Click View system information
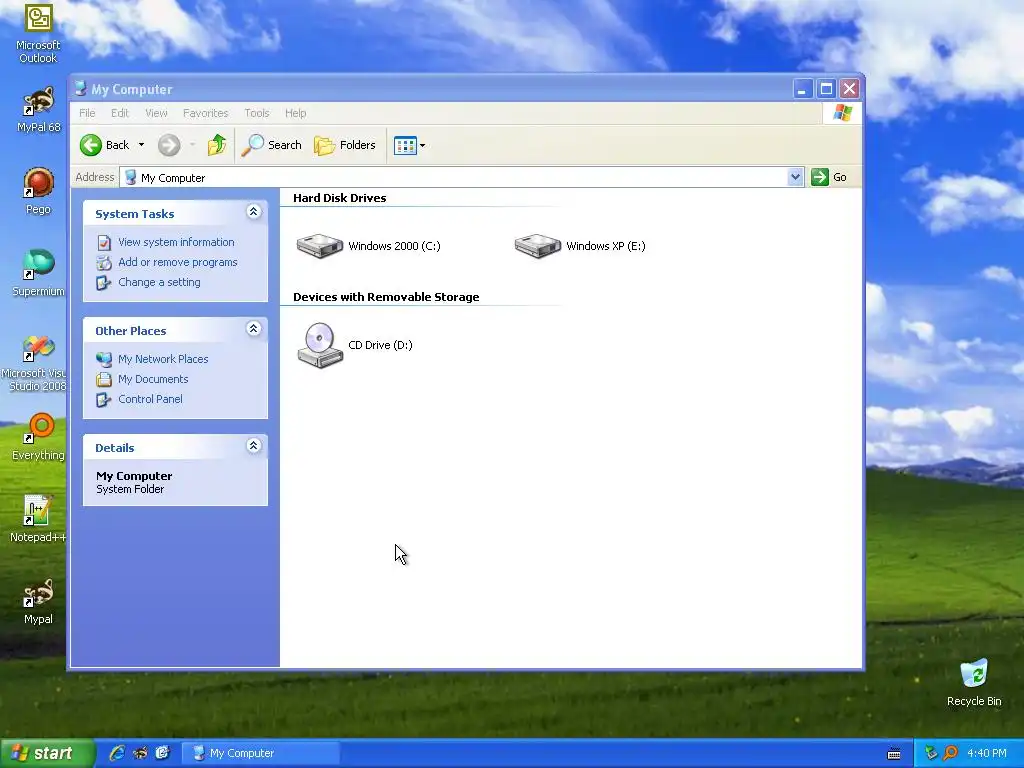This screenshot has height=768, width=1024. pos(176,242)
